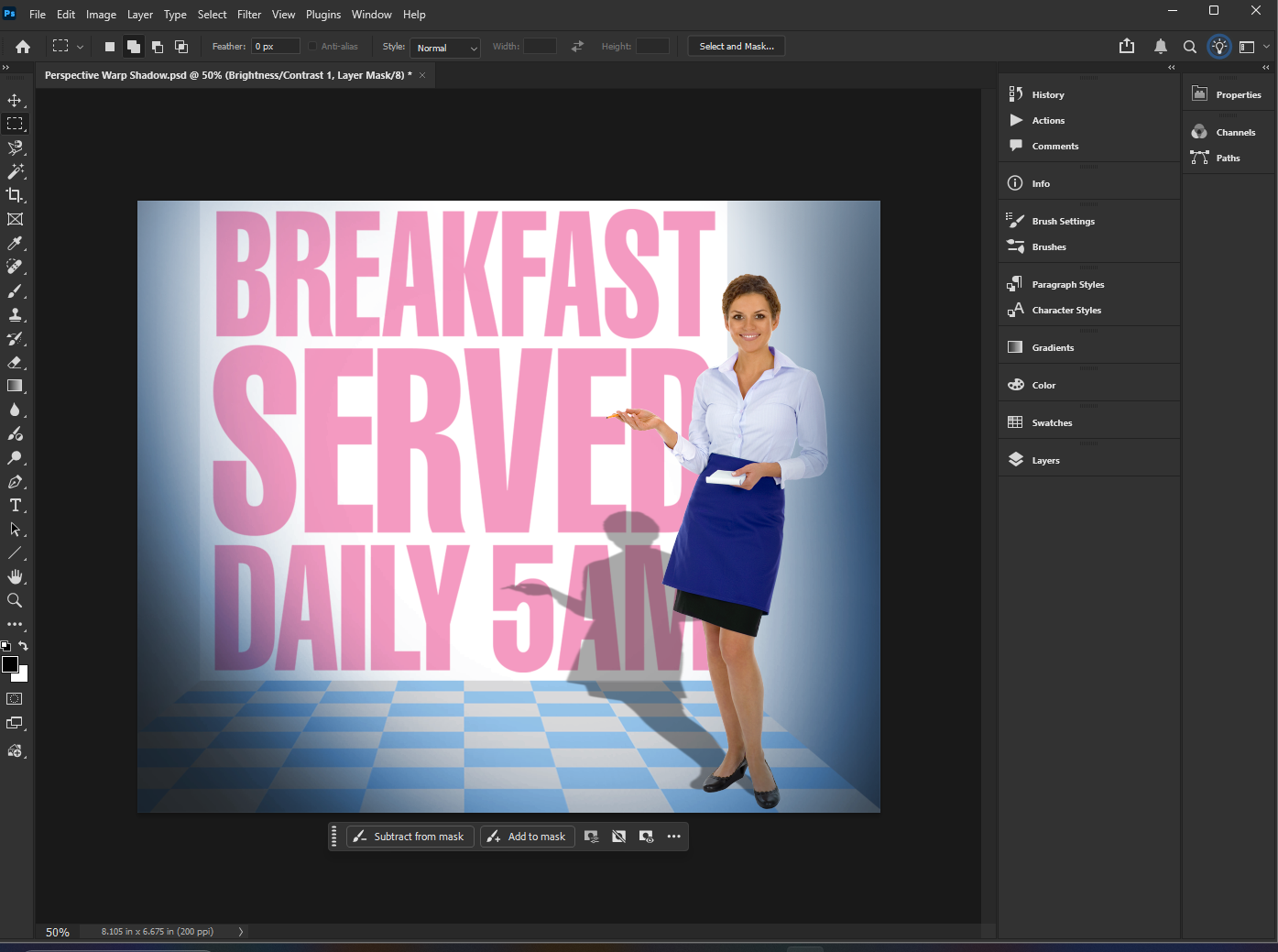Select the Crop tool
The image size is (1278, 952).
click(15, 195)
